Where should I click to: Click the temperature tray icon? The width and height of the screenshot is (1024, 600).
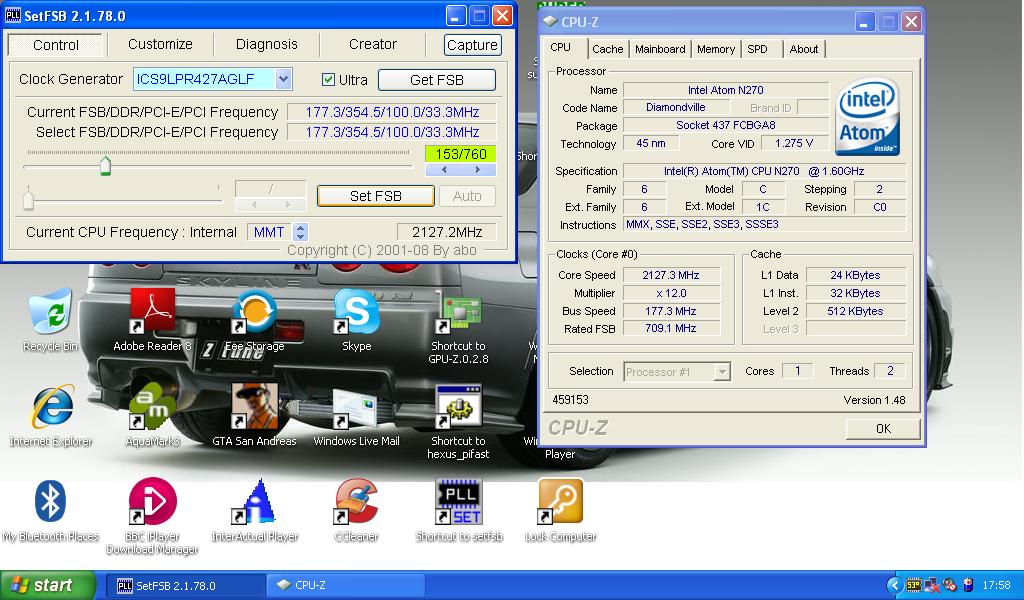point(913,585)
